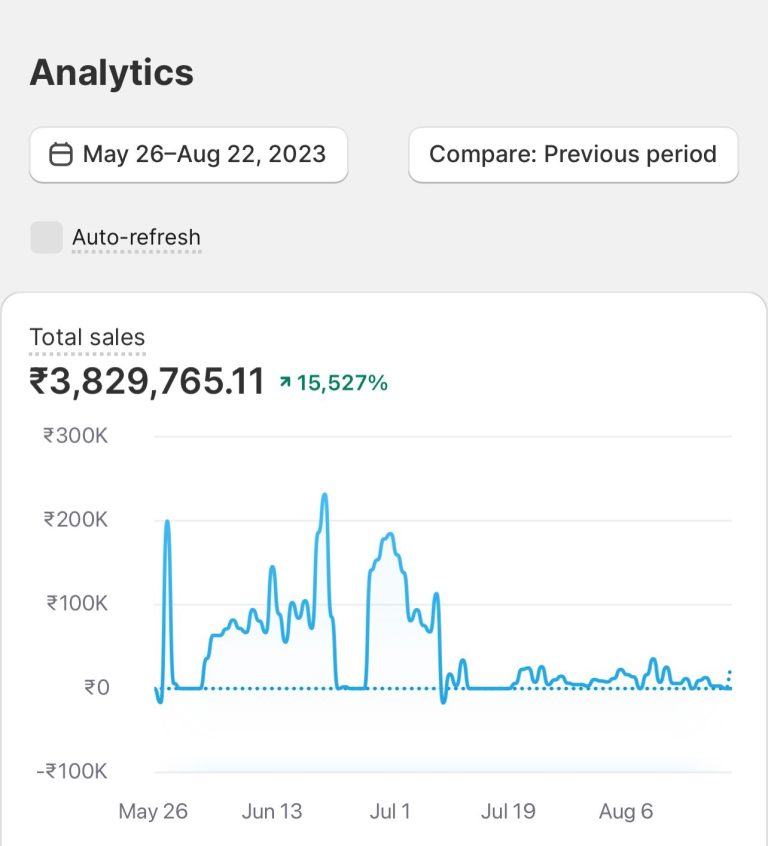Image resolution: width=768 pixels, height=846 pixels.
Task: Click the May 26 axis label
Action: coord(153,811)
